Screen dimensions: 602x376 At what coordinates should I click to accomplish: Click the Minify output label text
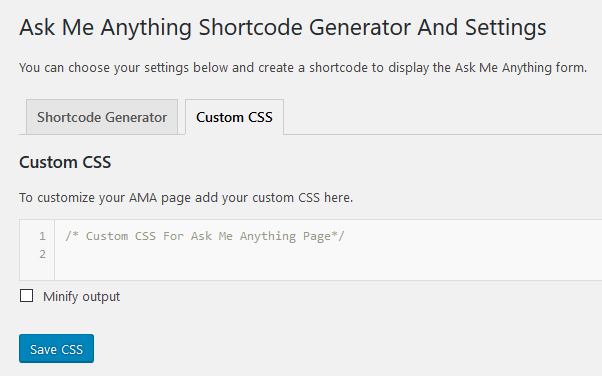click(81, 296)
